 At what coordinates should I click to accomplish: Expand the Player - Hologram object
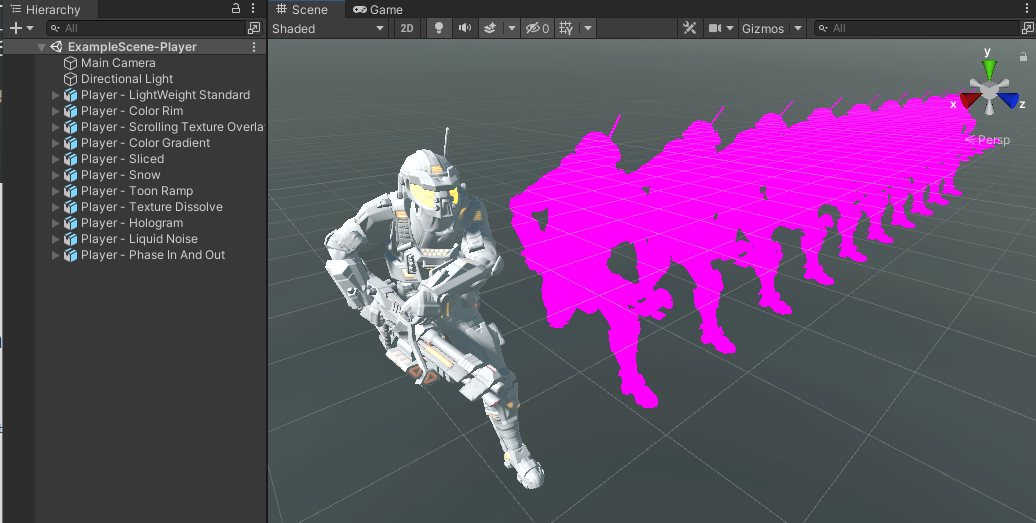(56, 223)
